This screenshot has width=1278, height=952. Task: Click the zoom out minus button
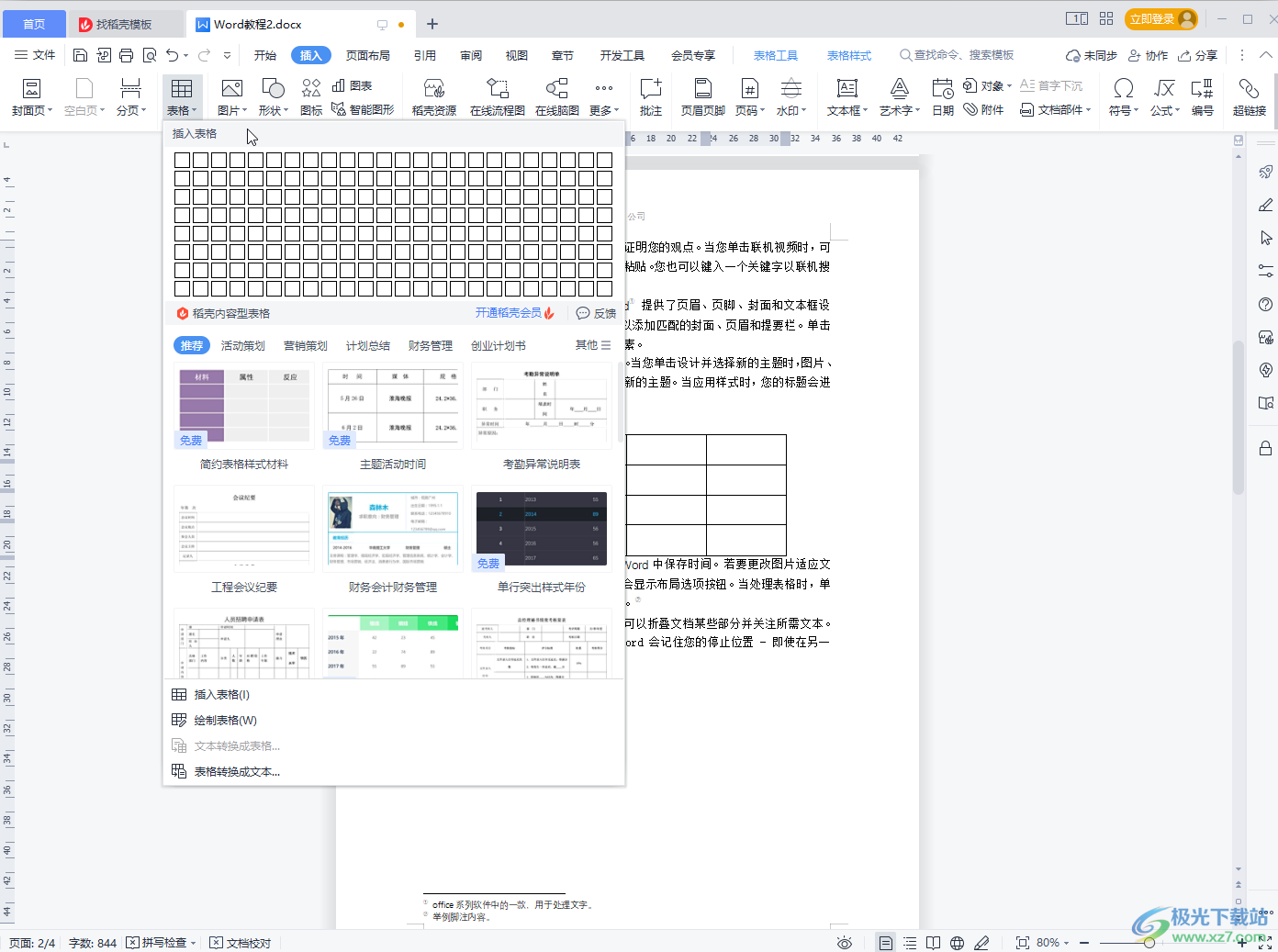[x=1084, y=943]
